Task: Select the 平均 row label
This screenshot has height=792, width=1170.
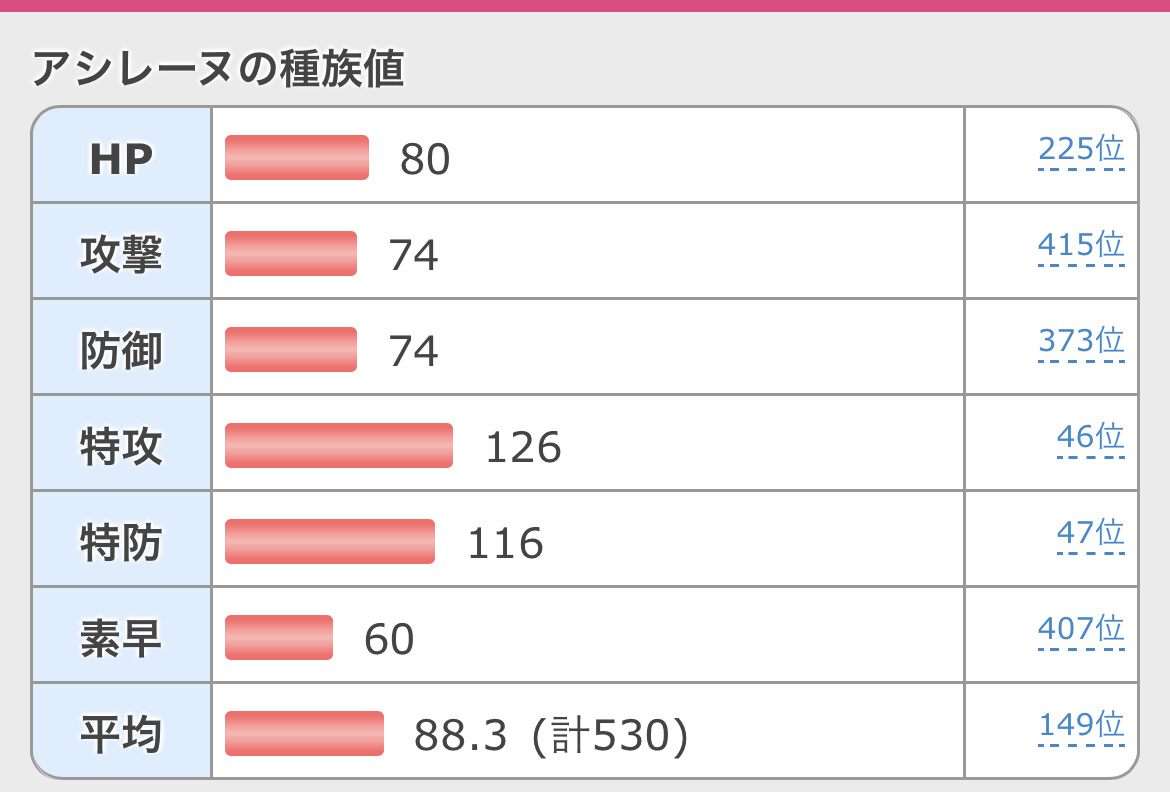Action: pyautogui.click(x=122, y=734)
